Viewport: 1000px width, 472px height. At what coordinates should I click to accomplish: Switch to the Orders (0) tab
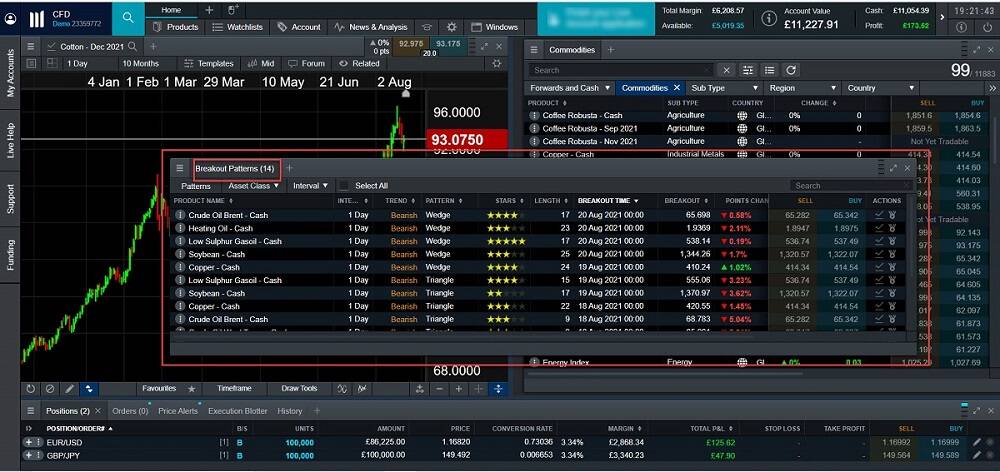130,411
